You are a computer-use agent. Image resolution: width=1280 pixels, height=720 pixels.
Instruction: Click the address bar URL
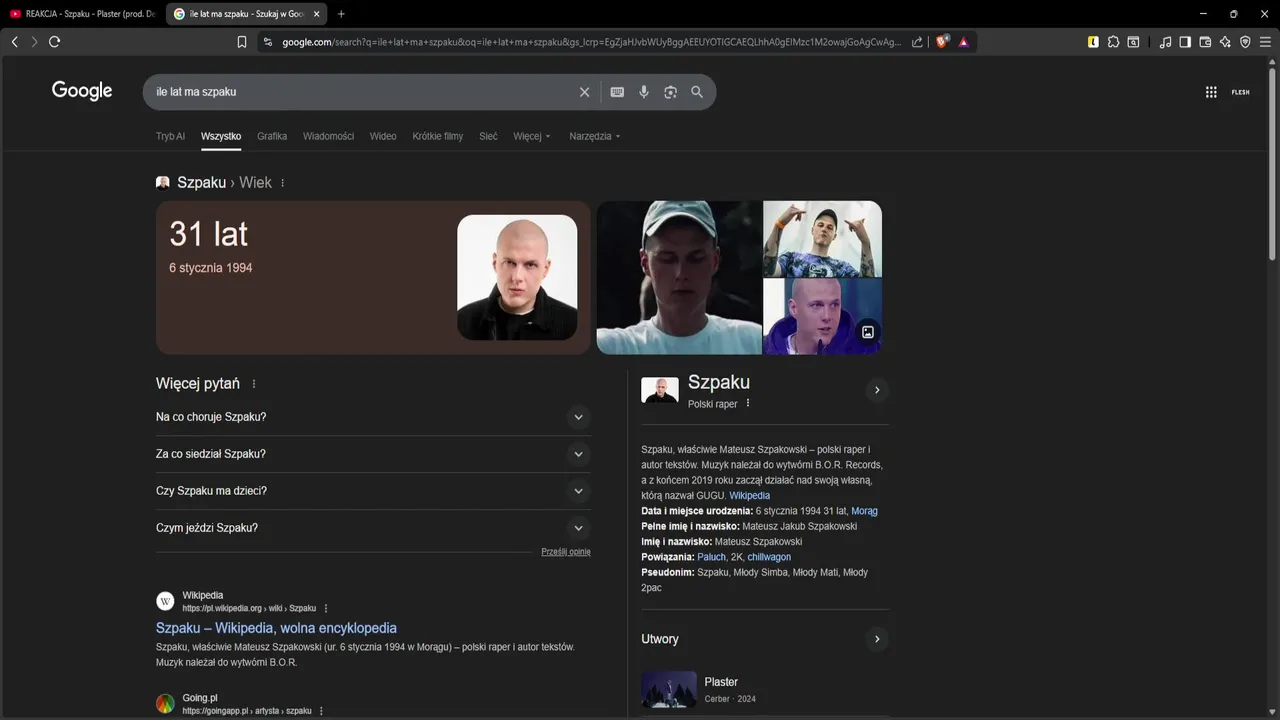coord(590,42)
